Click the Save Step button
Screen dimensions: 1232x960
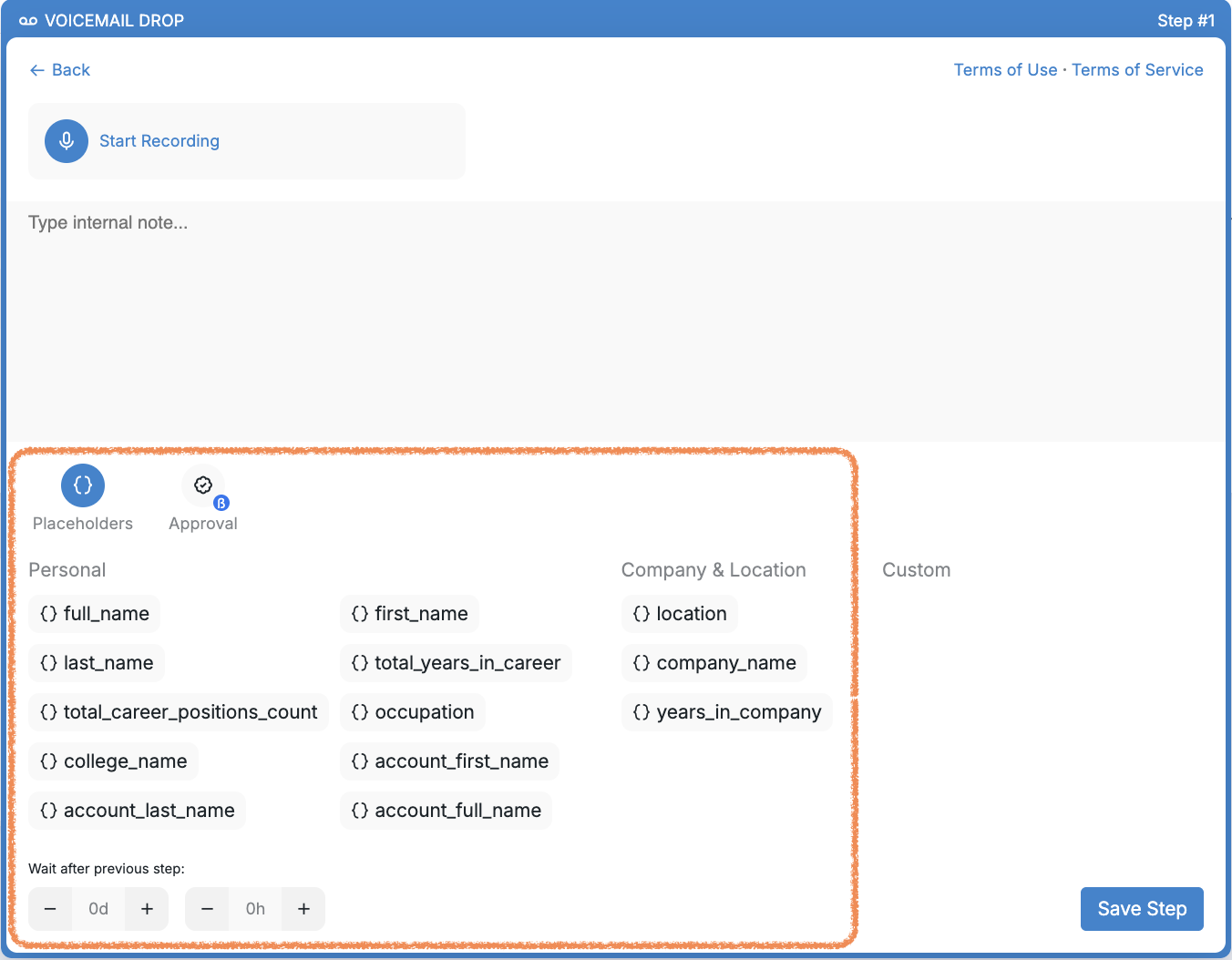[x=1141, y=909]
